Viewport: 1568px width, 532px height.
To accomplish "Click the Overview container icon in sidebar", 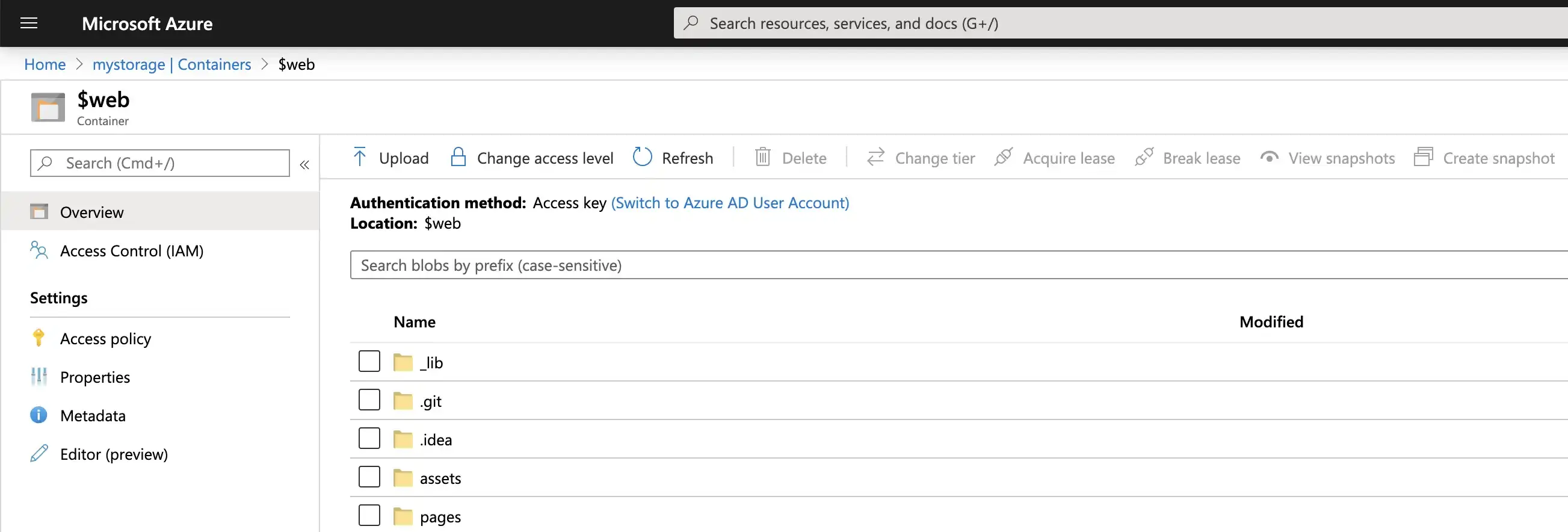I will [39, 211].
